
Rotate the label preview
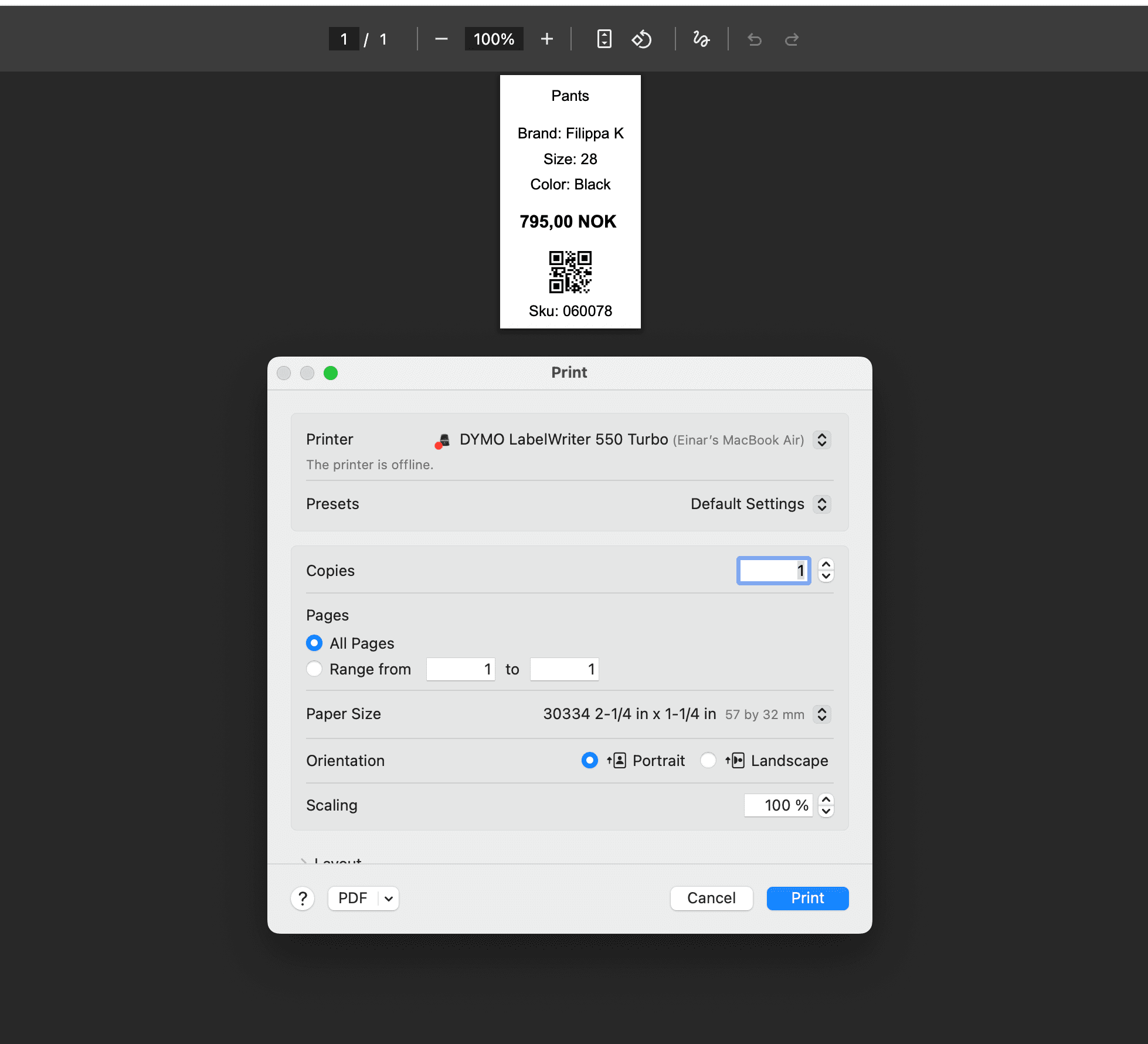(641, 39)
